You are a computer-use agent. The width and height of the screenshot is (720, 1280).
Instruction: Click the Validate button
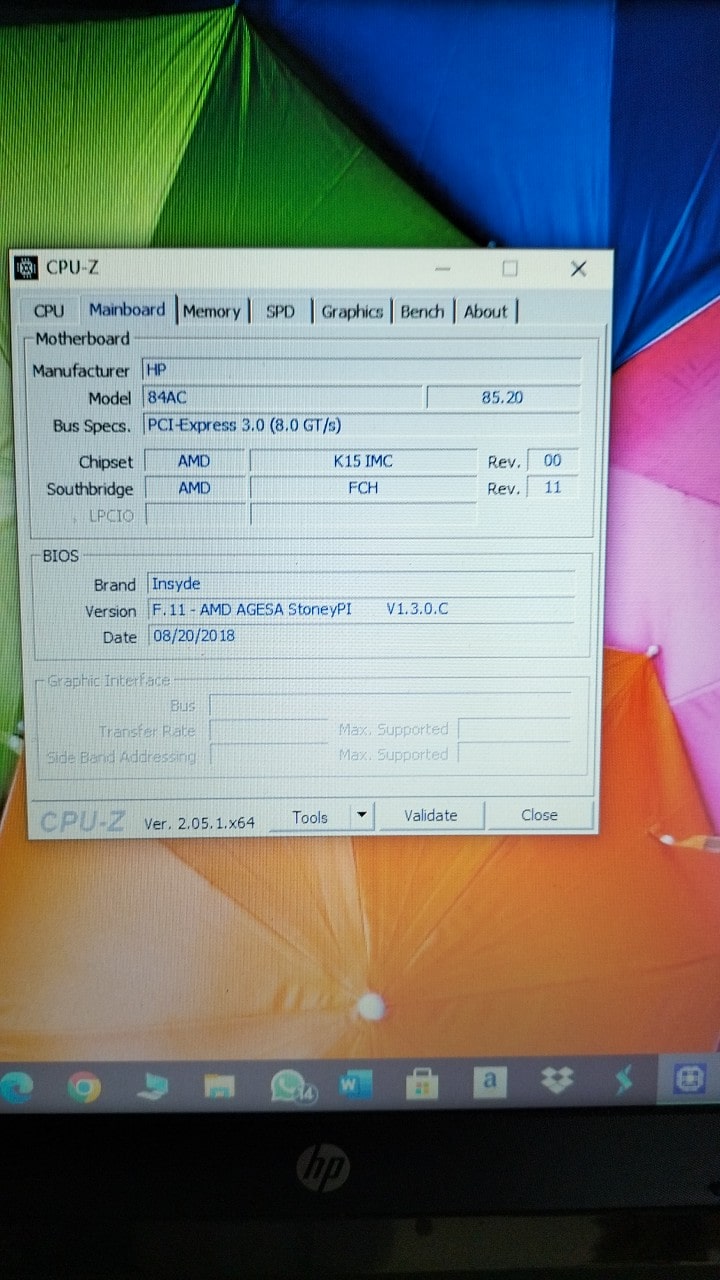(431, 816)
